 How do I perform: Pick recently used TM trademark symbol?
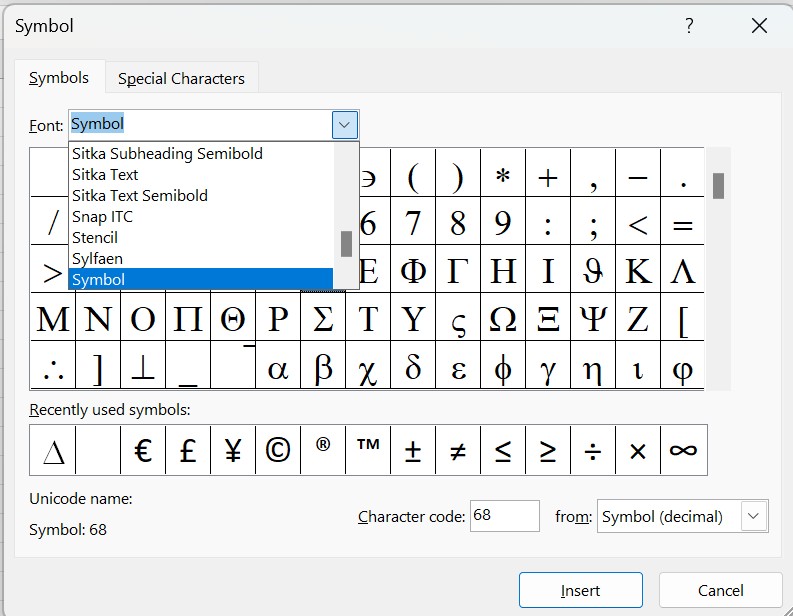[x=368, y=450]
